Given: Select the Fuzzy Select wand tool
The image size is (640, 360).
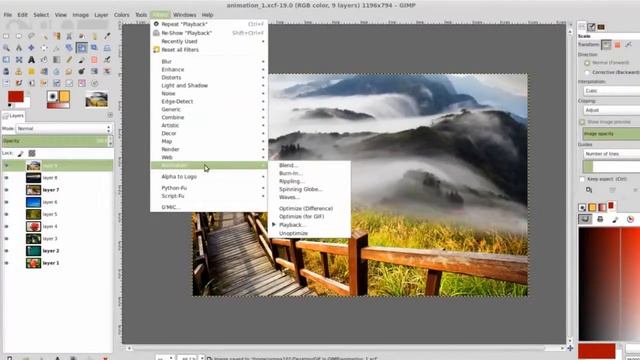Looking at the screenshot, I should (x=44, y=36).
